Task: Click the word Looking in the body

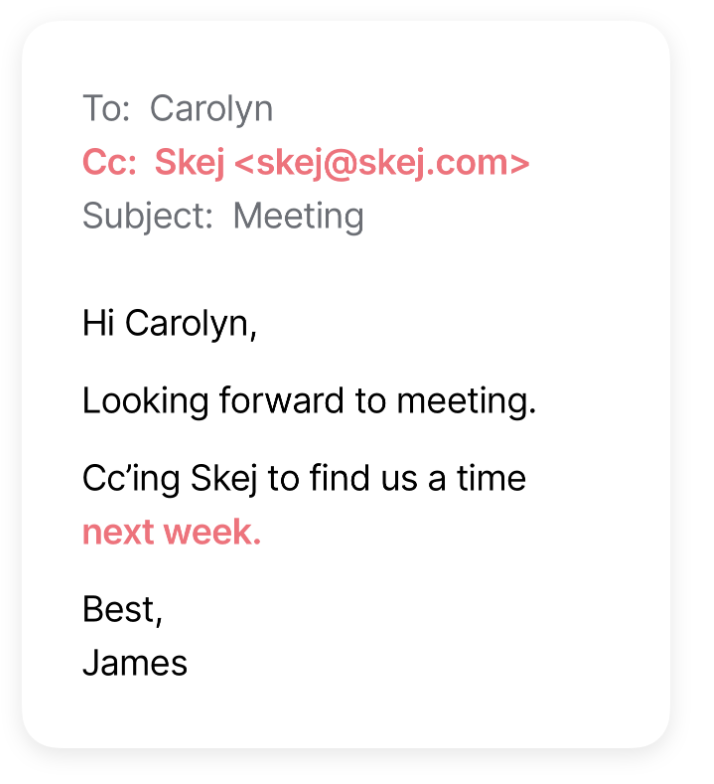Action: [x=146, y=402]
